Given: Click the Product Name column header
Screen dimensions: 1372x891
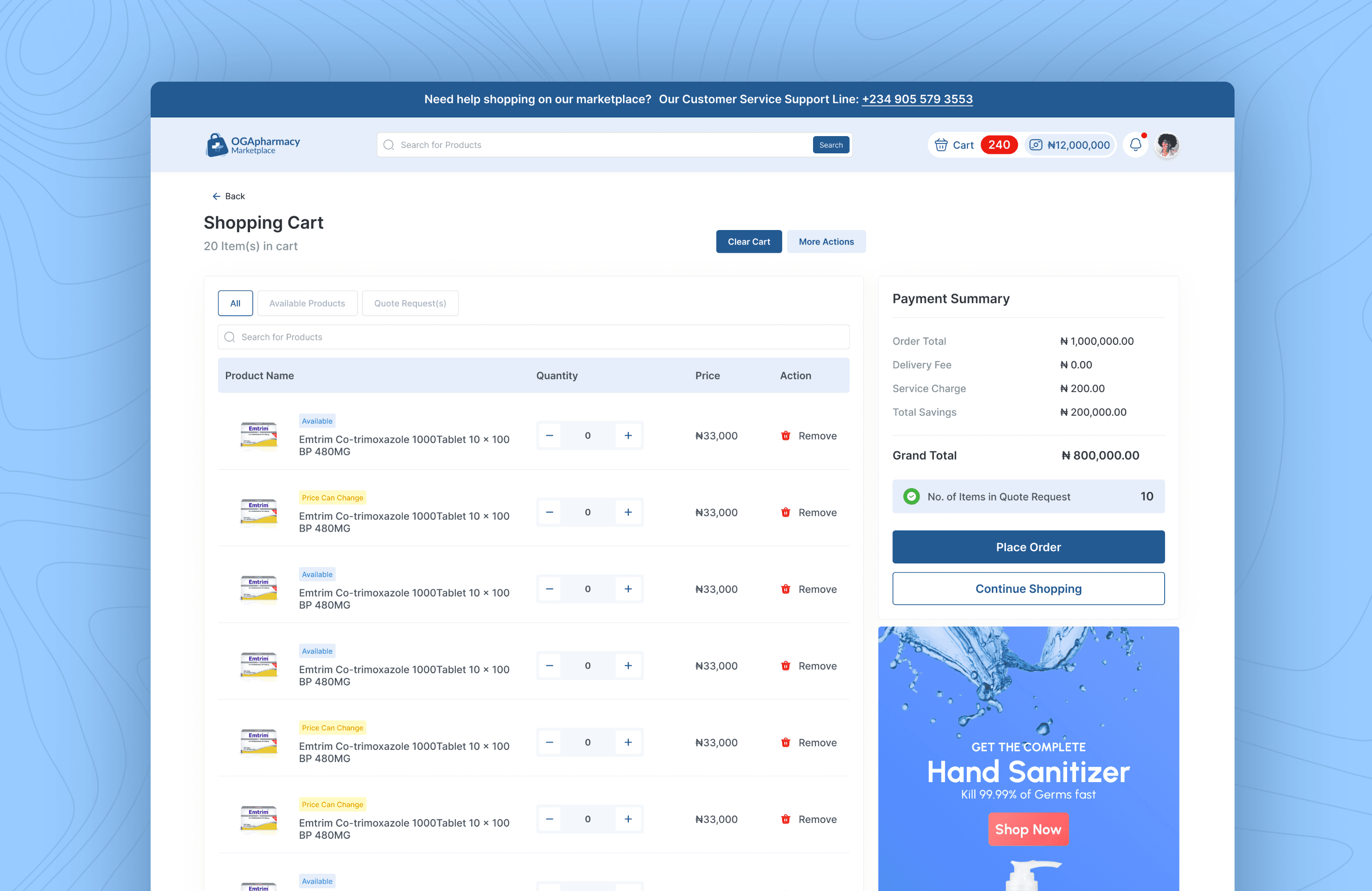Looking at the screenshot, I should (260, 375).
